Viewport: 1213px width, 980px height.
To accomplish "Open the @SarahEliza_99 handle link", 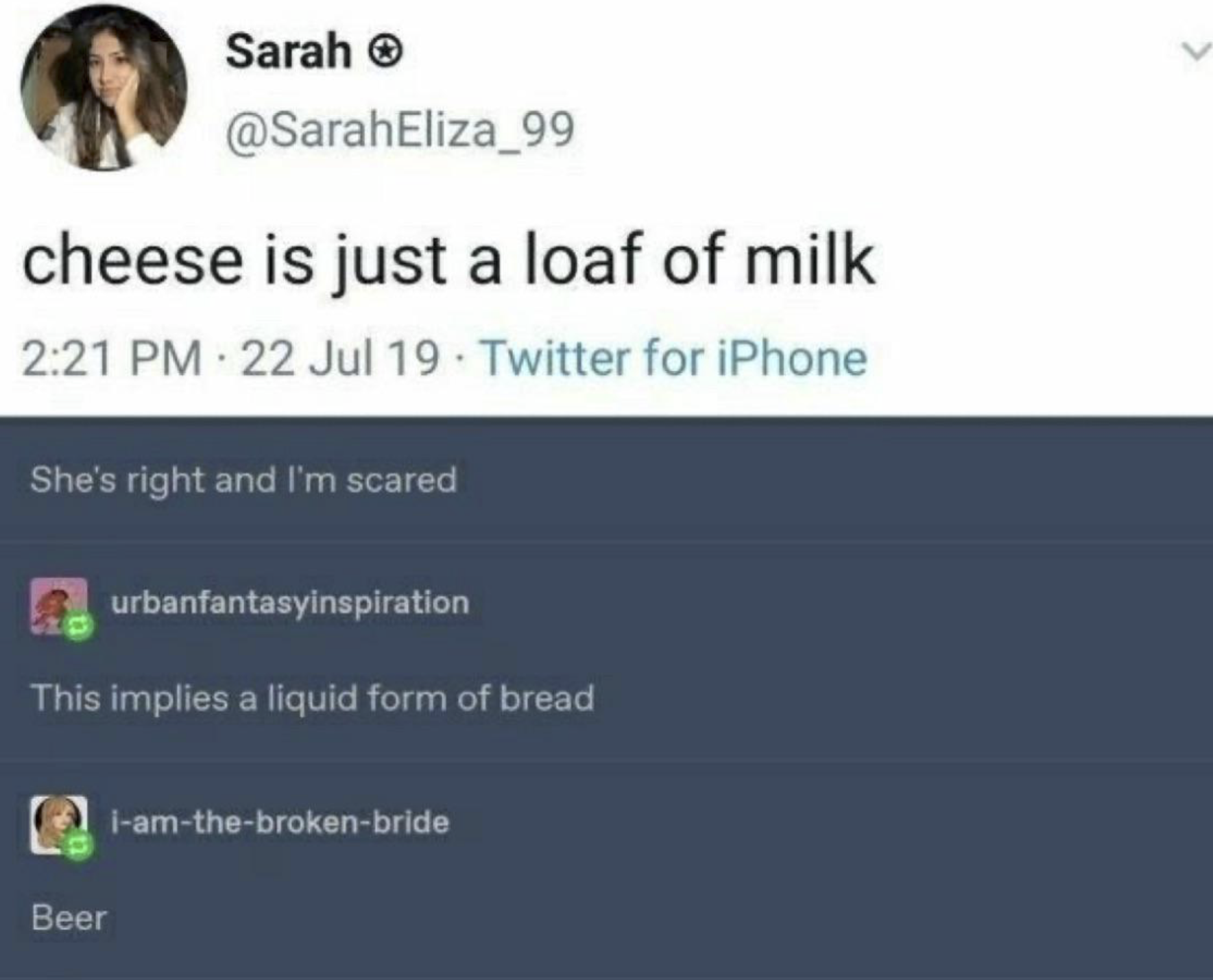I will tap(400, 130).
